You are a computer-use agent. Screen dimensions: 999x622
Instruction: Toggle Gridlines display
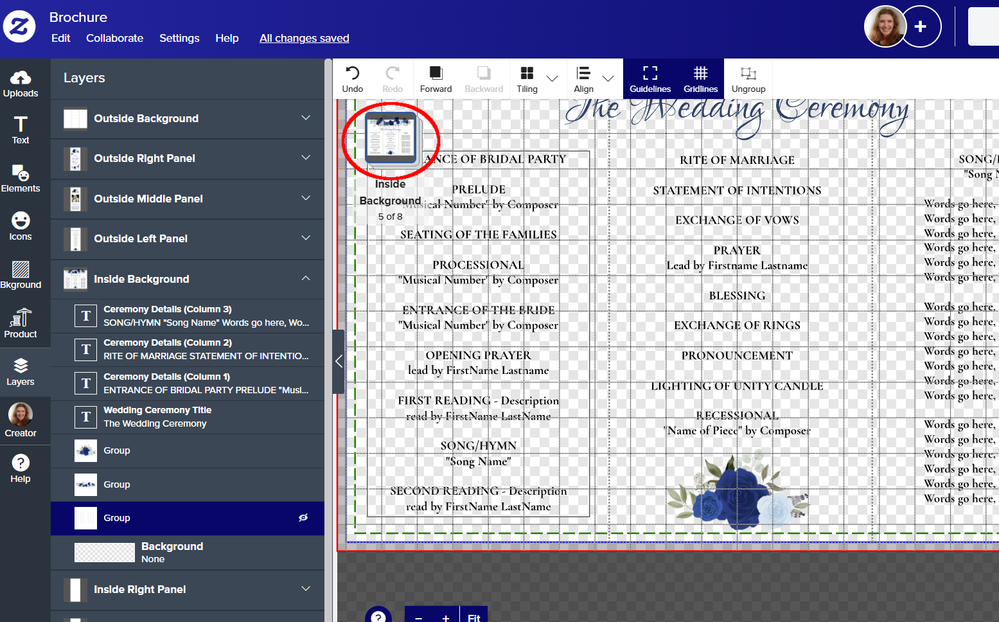click(x=700, y=79)
